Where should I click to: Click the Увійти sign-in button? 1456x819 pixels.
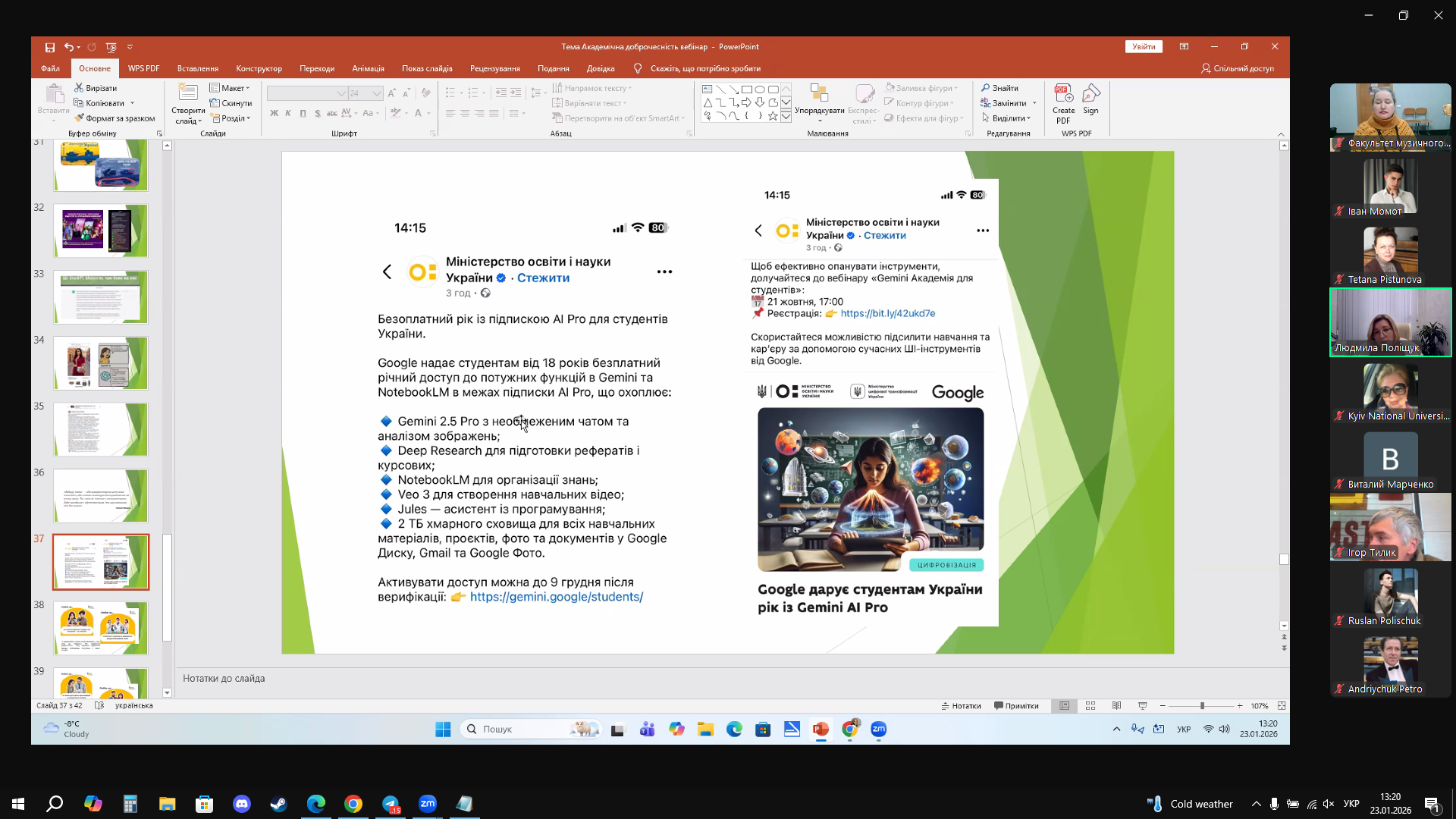[x=1144, y=47]
